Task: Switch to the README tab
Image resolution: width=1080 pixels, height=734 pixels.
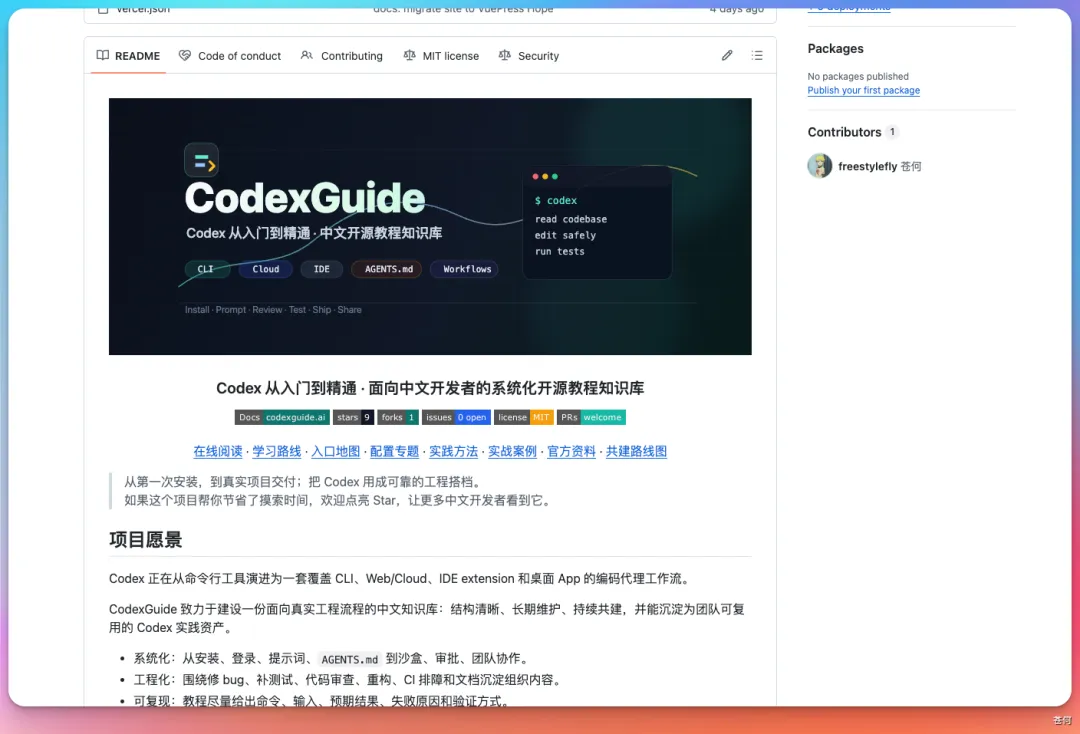Action: [128, 56]
